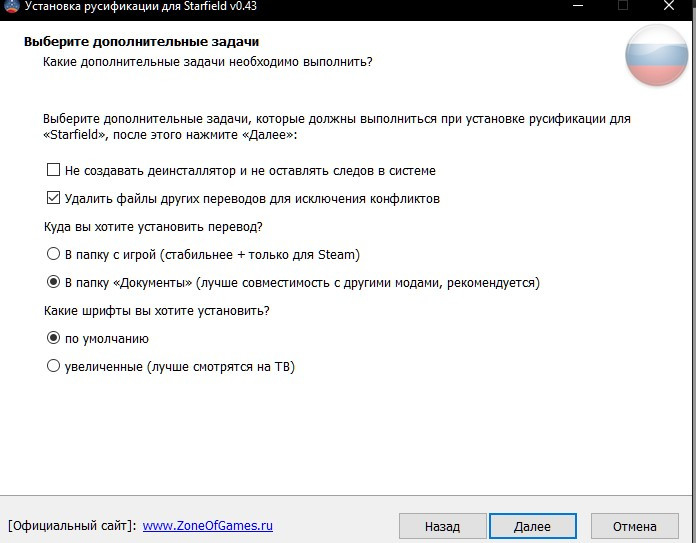Pick 'увеличенные' fonts radio button

pyautogui.click(x=54, y=366)
